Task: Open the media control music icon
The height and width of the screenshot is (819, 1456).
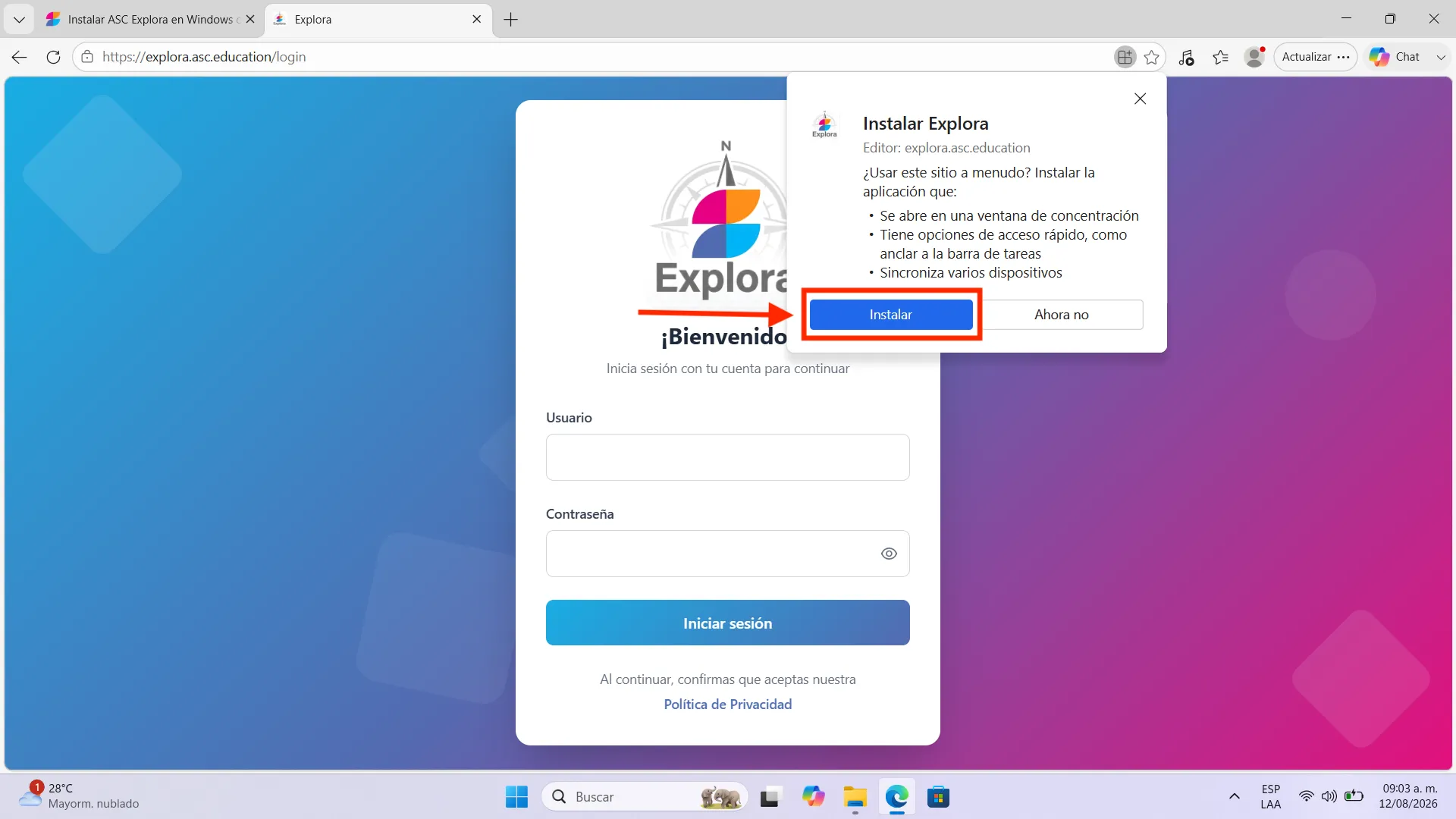Action: click(1186, 57)
